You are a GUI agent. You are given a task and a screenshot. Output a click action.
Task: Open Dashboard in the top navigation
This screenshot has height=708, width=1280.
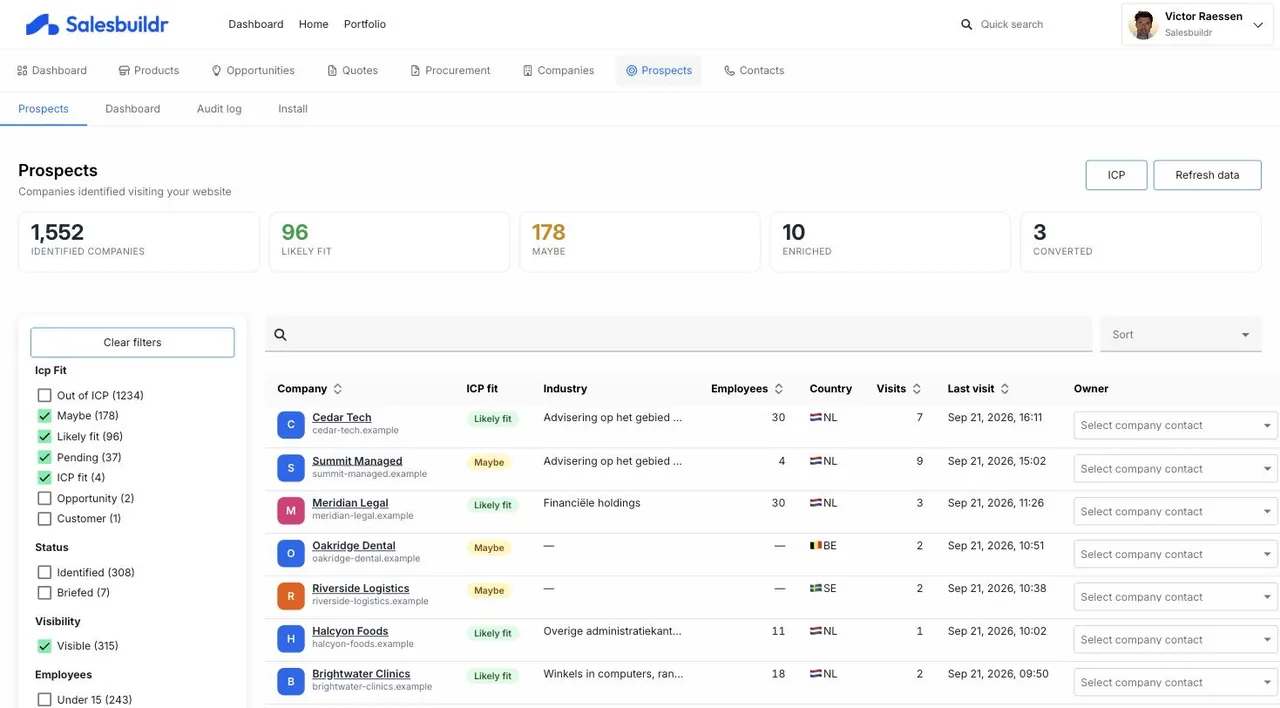(x=256, y=24)
